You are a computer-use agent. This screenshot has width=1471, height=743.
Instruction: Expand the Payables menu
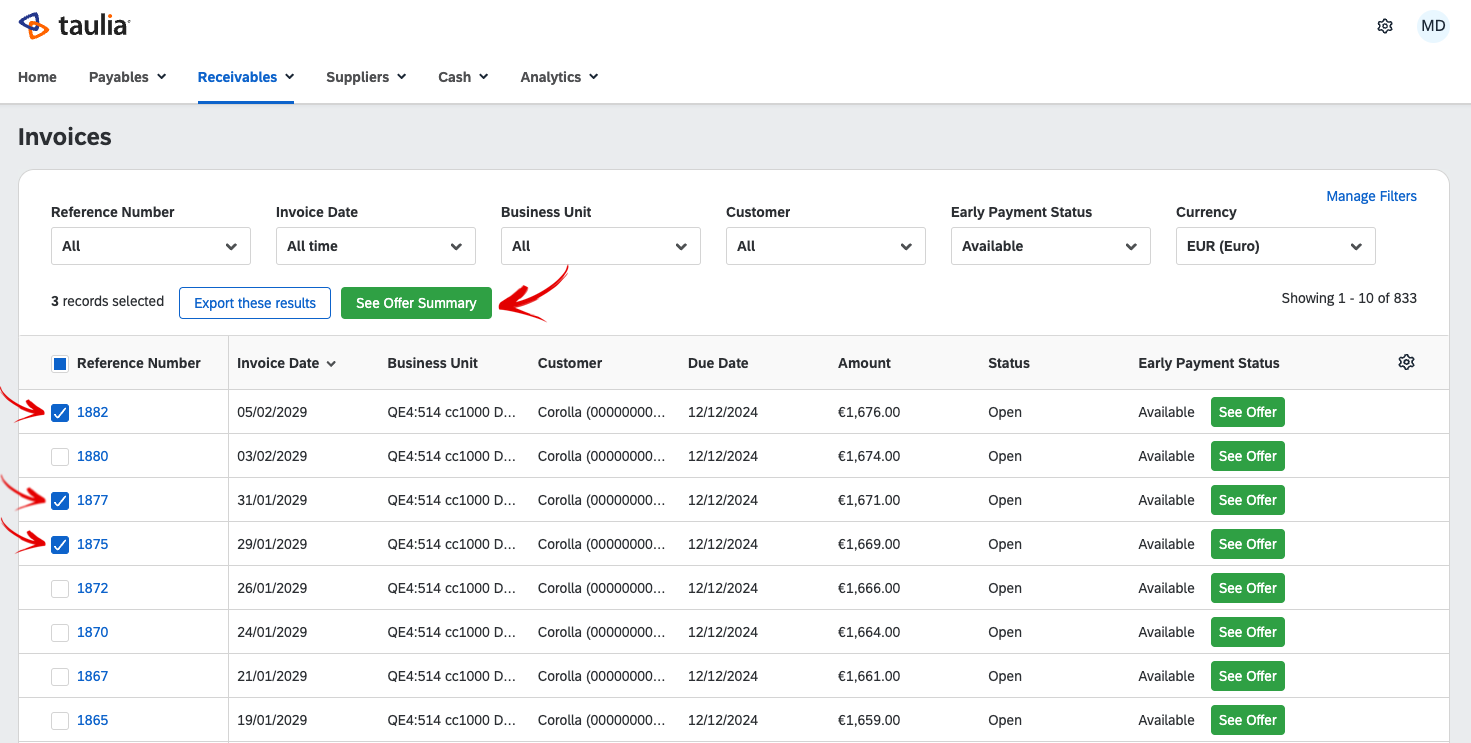[127, 77]
